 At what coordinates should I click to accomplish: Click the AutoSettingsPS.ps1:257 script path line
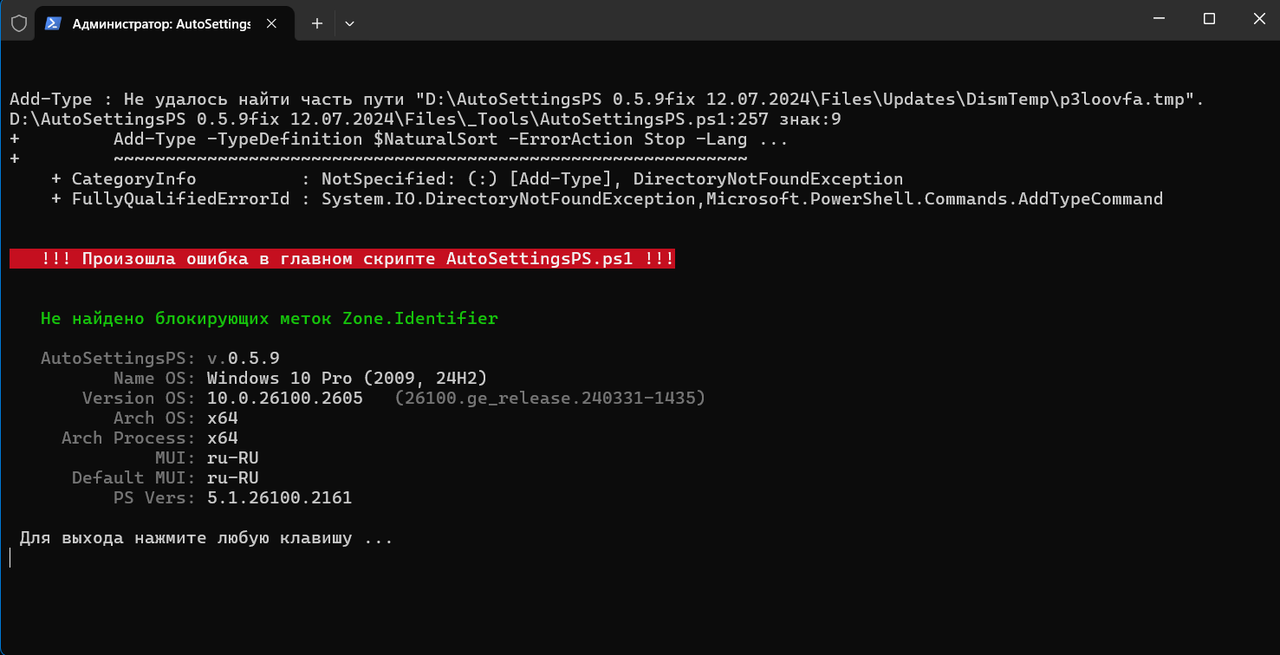[425, 119]
